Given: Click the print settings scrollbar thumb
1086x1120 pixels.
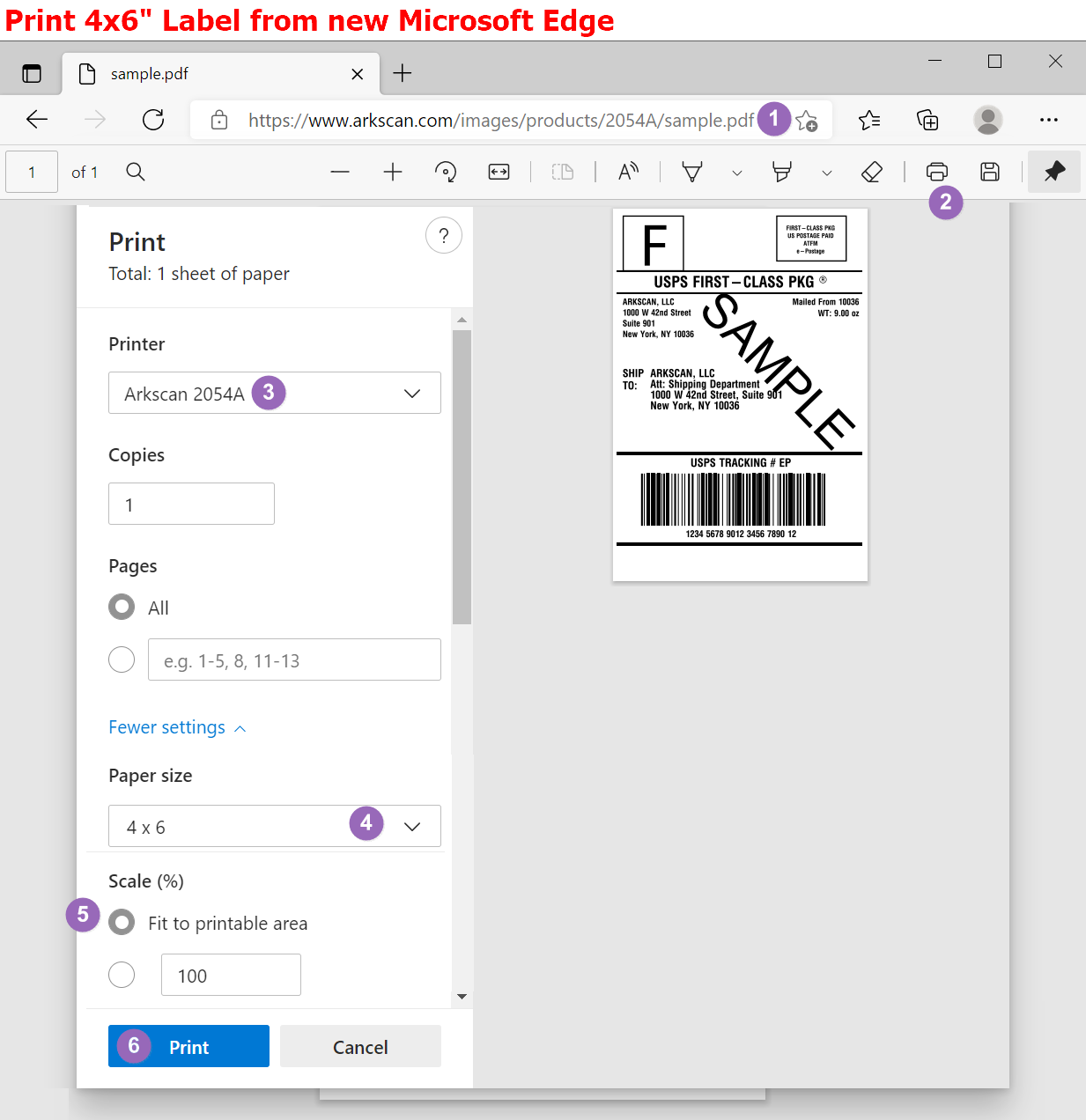Looking at the screenshot, I should pyautogui.click(x=462, y=477).
